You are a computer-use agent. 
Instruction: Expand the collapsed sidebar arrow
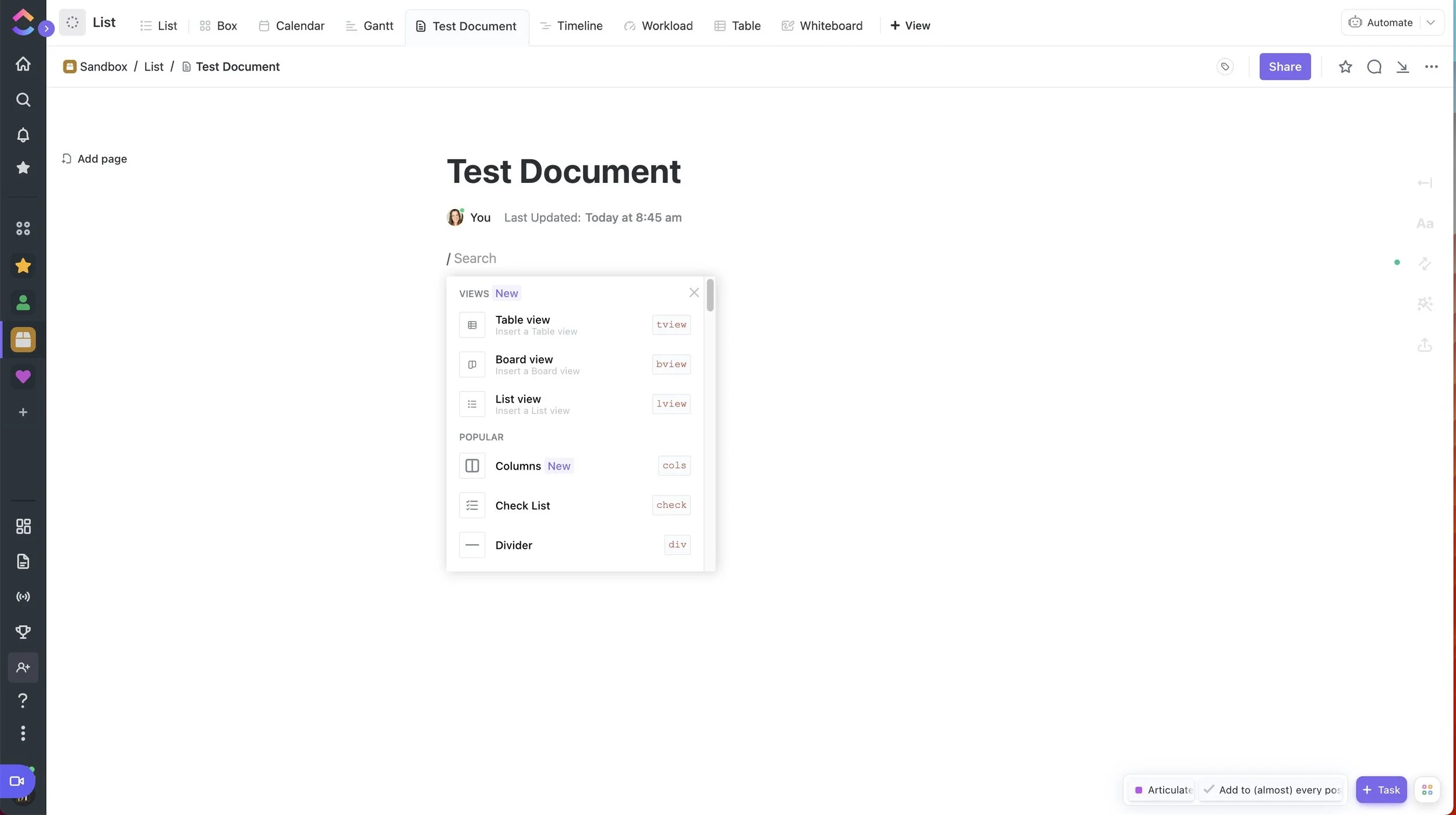46,28
